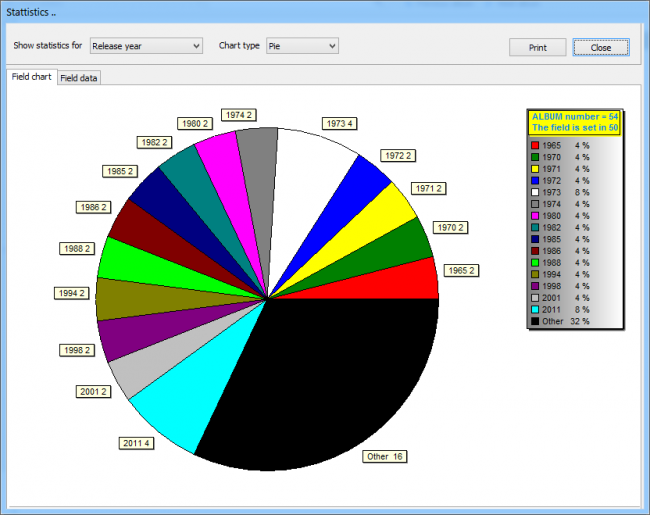Click the yellow 1971 legend swatch
Viewport: 650px width, 515px height.
[x=535, y=169]
